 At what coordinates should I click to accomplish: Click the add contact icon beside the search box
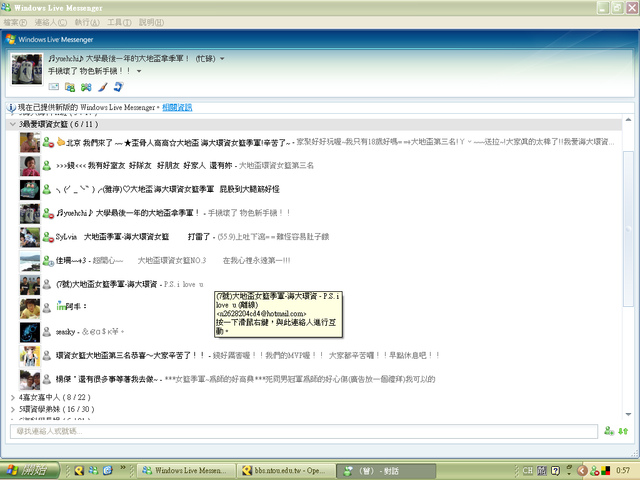609,431
